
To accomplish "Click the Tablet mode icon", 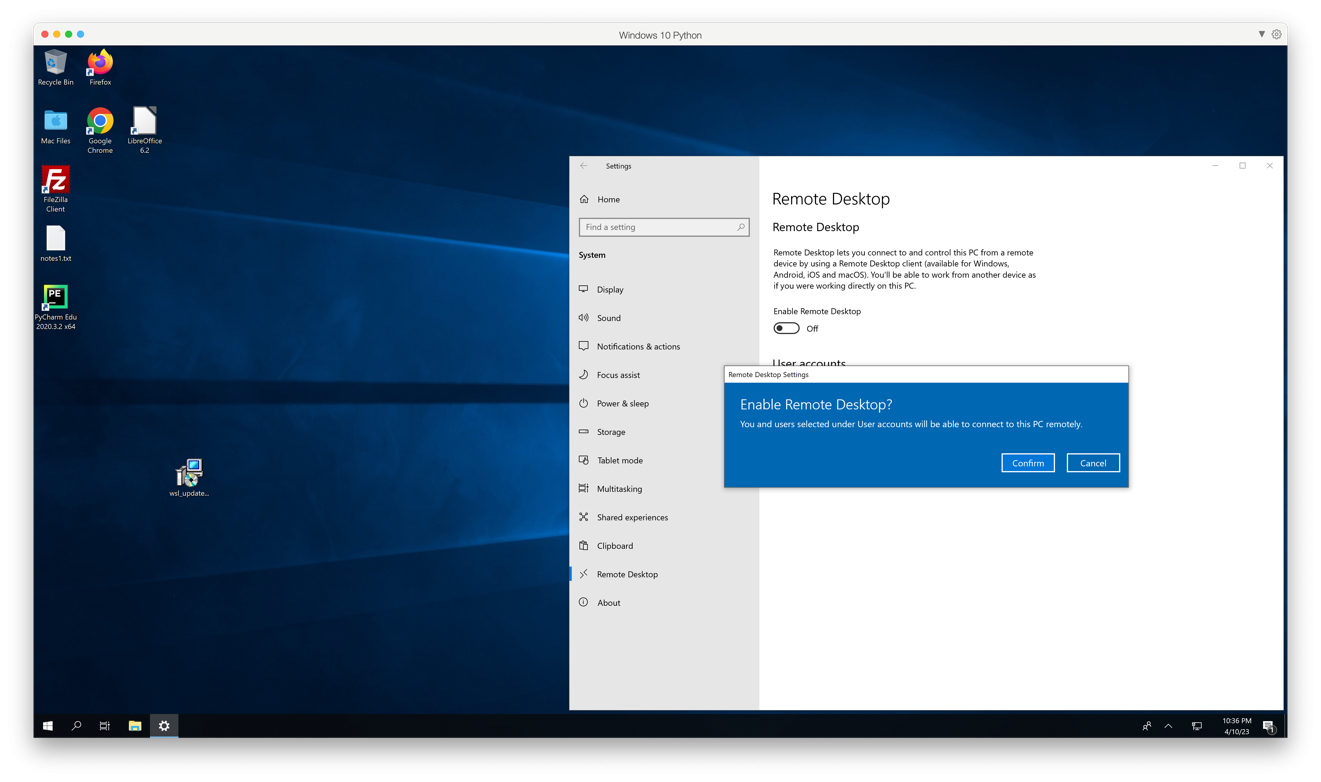I will [584, 460].
